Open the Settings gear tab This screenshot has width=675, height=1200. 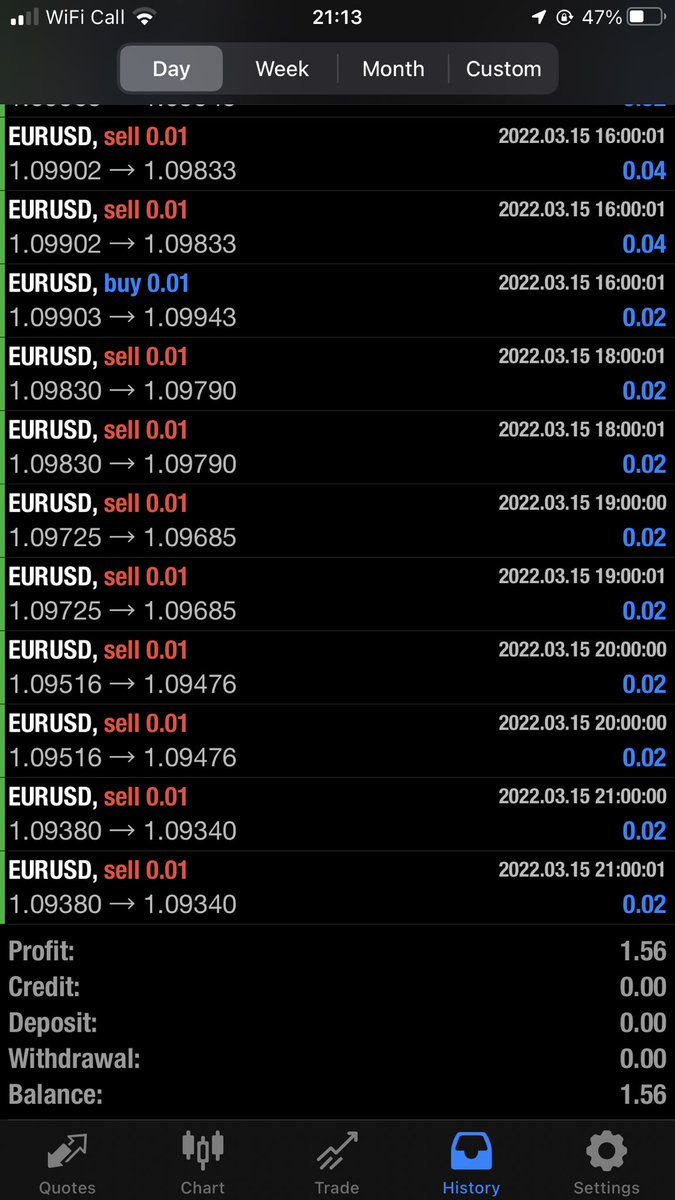point(606,1163)
